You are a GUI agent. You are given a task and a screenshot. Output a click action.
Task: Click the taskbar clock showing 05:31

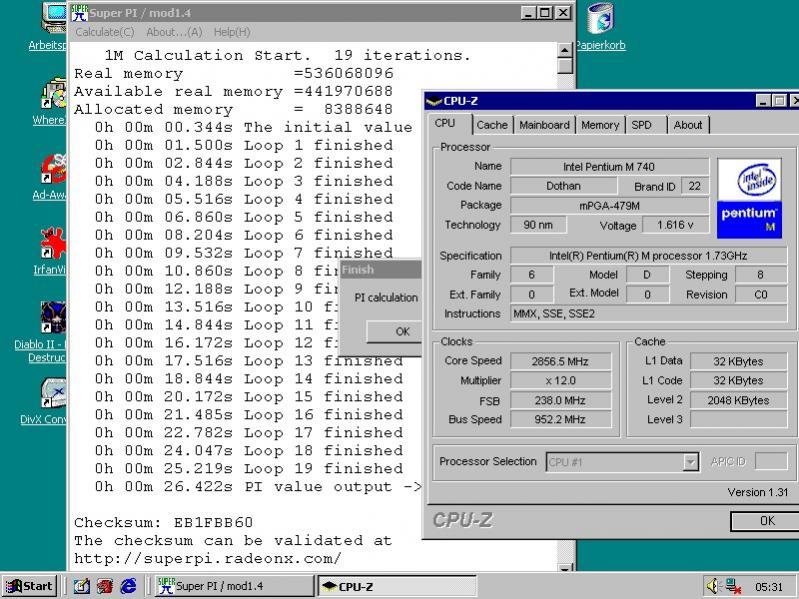[769, 587]
